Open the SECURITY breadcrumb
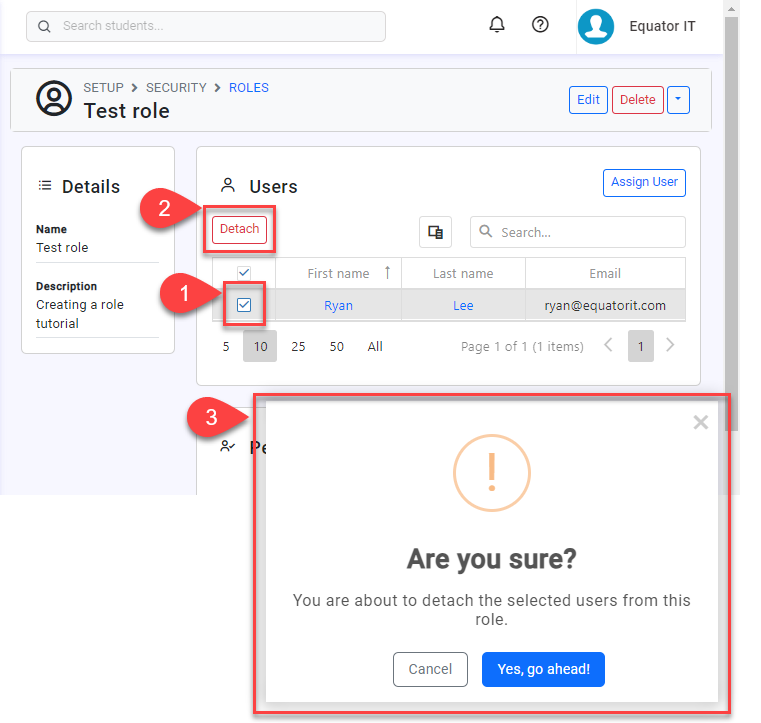The image size is (761, 723). 176,88
